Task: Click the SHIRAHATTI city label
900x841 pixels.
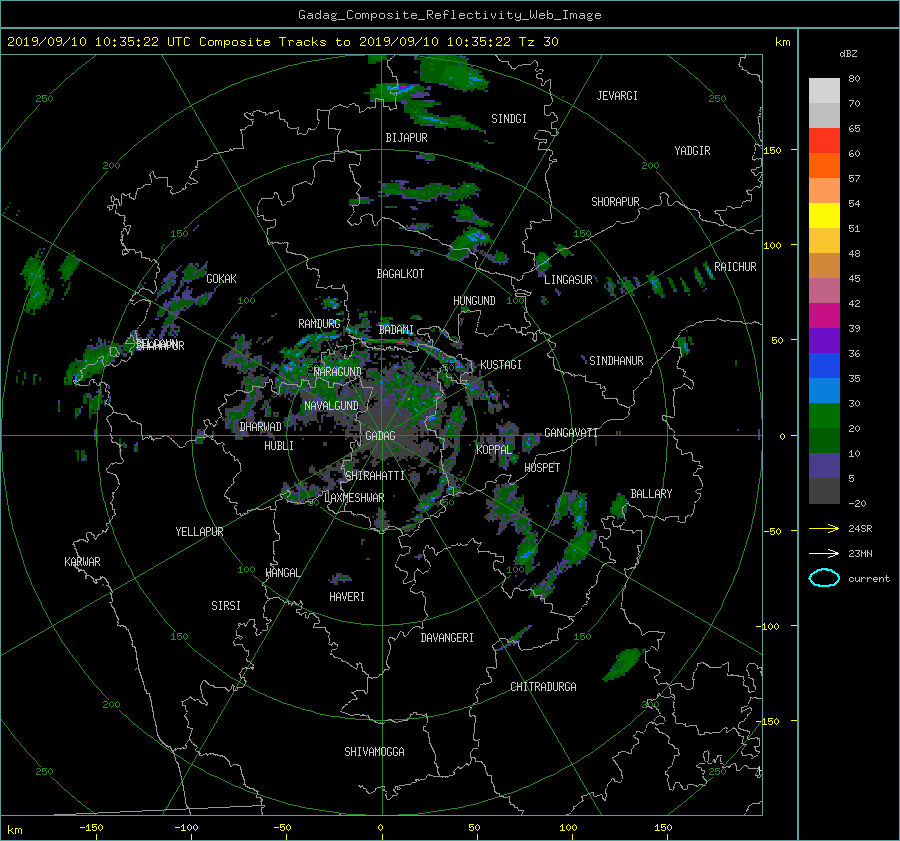Action: [x=375, y=476]
